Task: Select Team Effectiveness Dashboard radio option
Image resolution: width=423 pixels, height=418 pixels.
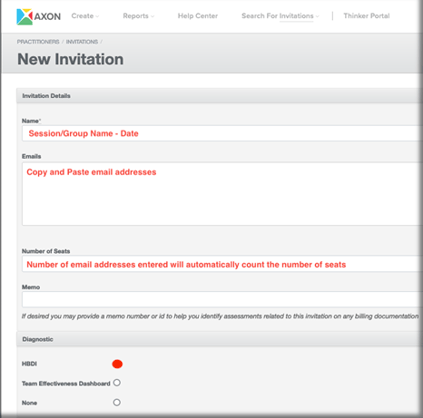Action: pos(117,383)
